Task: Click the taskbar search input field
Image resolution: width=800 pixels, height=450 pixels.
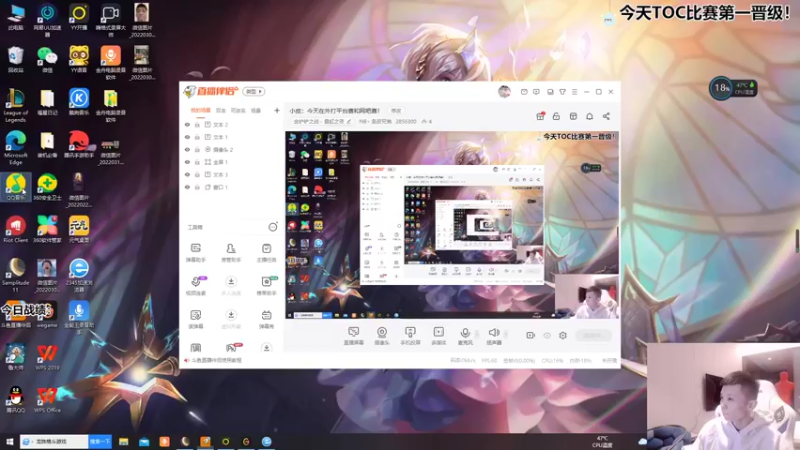Action: coord(54,441)
